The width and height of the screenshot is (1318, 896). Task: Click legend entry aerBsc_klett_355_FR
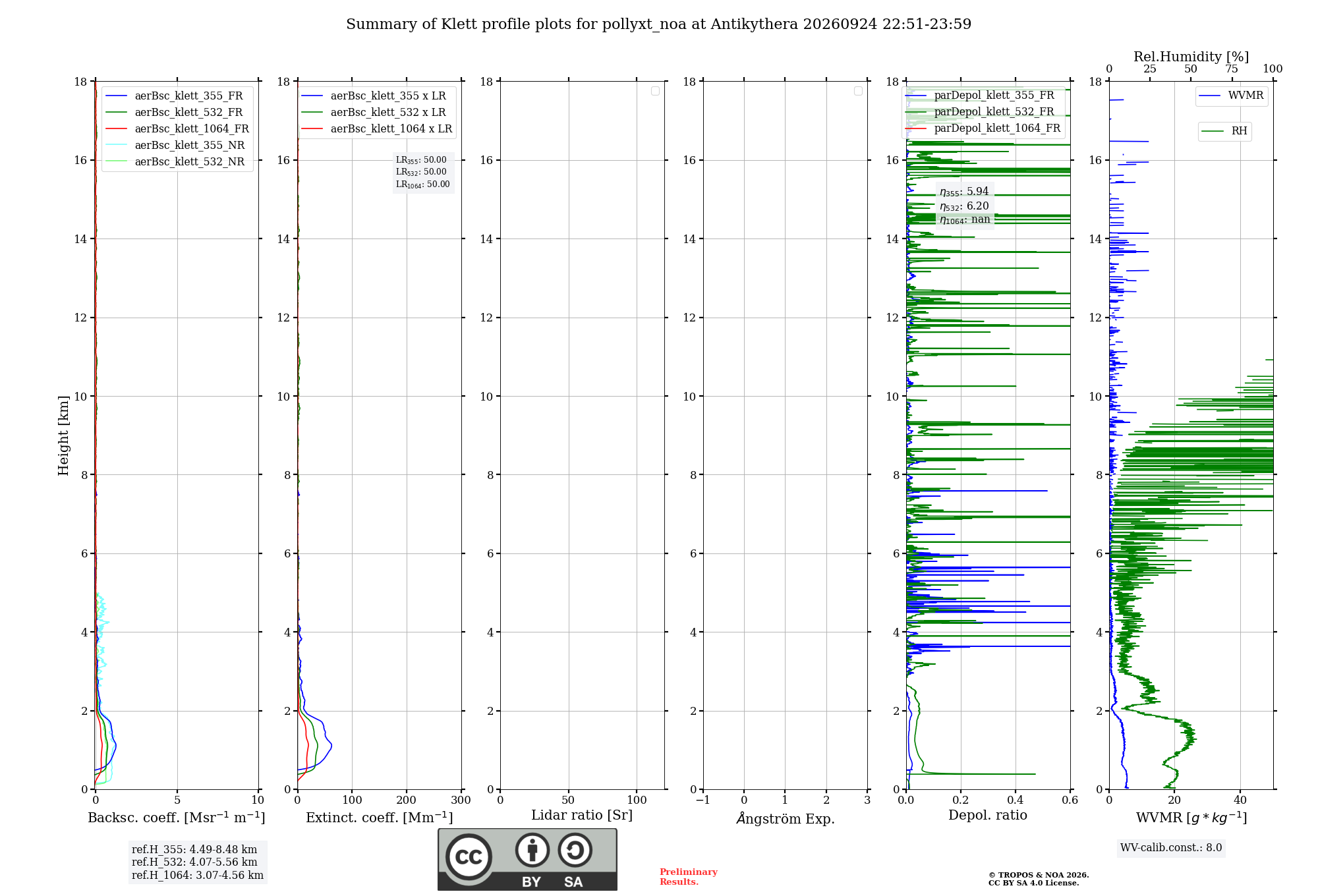pos(177,96)
